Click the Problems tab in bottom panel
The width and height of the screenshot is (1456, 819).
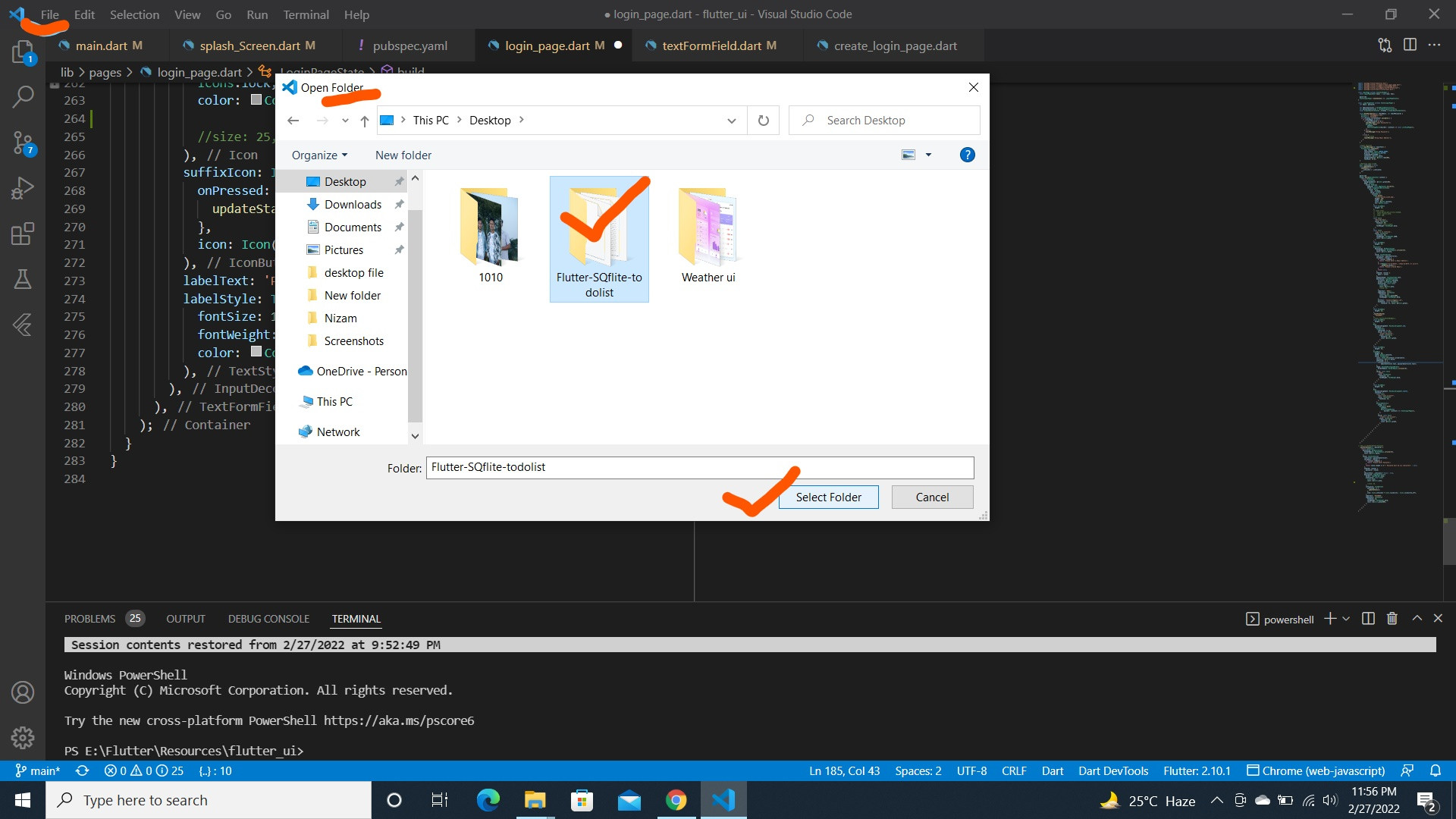pyautogui.click(x=90, y=618)
